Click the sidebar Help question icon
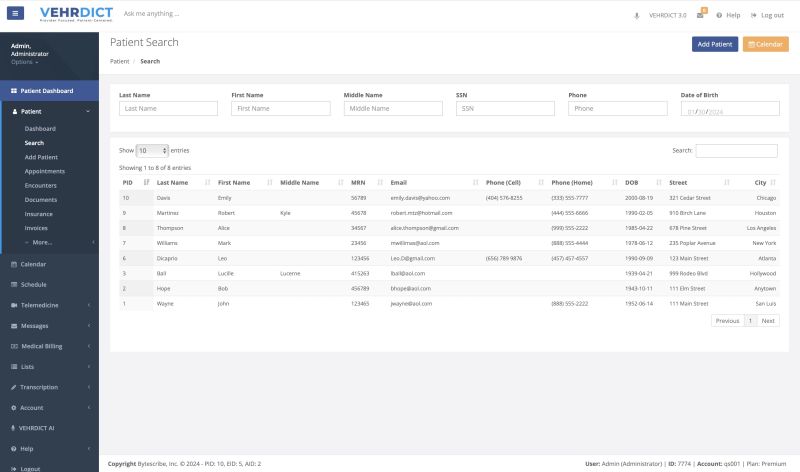 point(14,449)
